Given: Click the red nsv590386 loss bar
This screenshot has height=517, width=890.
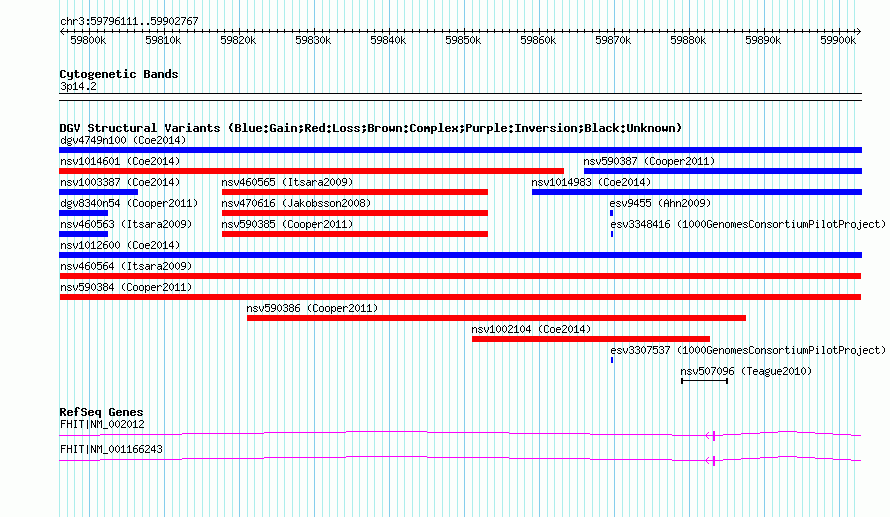Looking at the screenshot, I should pos(496,318).
